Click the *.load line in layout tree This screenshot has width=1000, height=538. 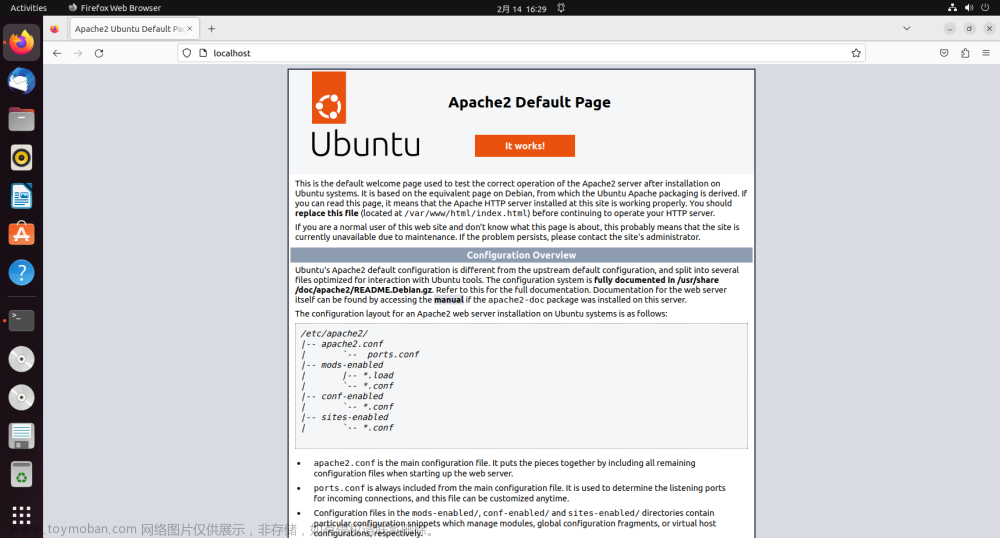click(378, 375)
